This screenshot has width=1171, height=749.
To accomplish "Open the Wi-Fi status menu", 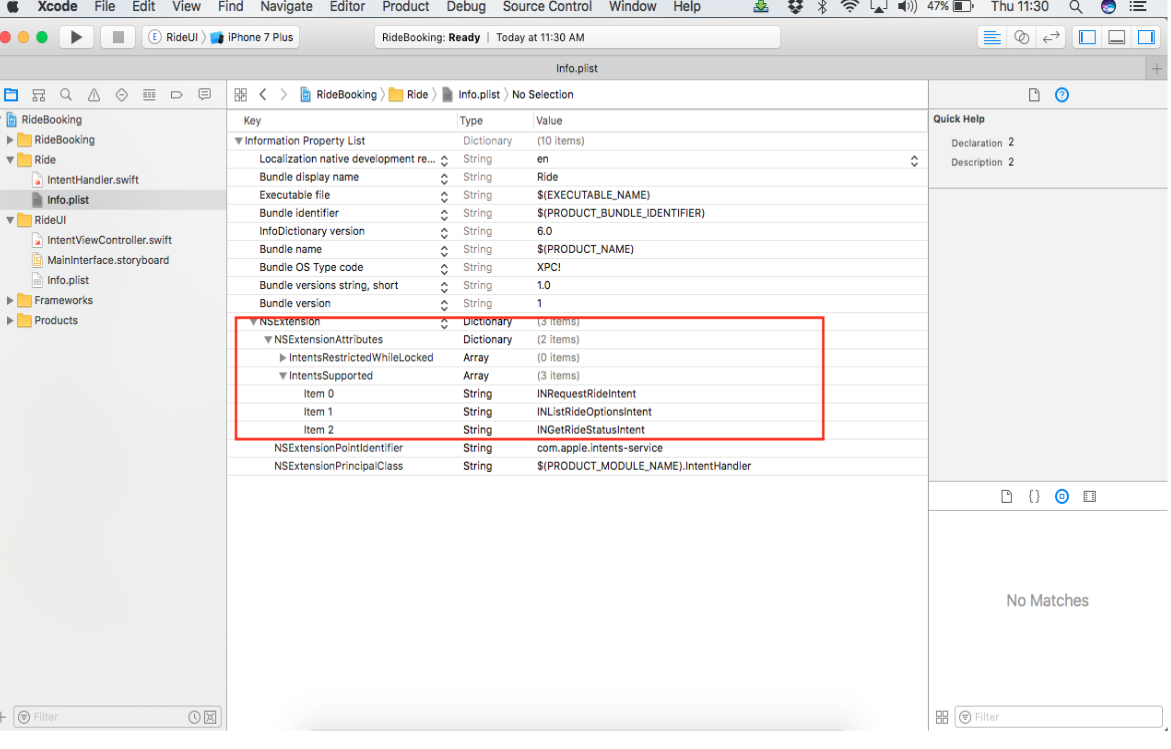I will [849, 7].
